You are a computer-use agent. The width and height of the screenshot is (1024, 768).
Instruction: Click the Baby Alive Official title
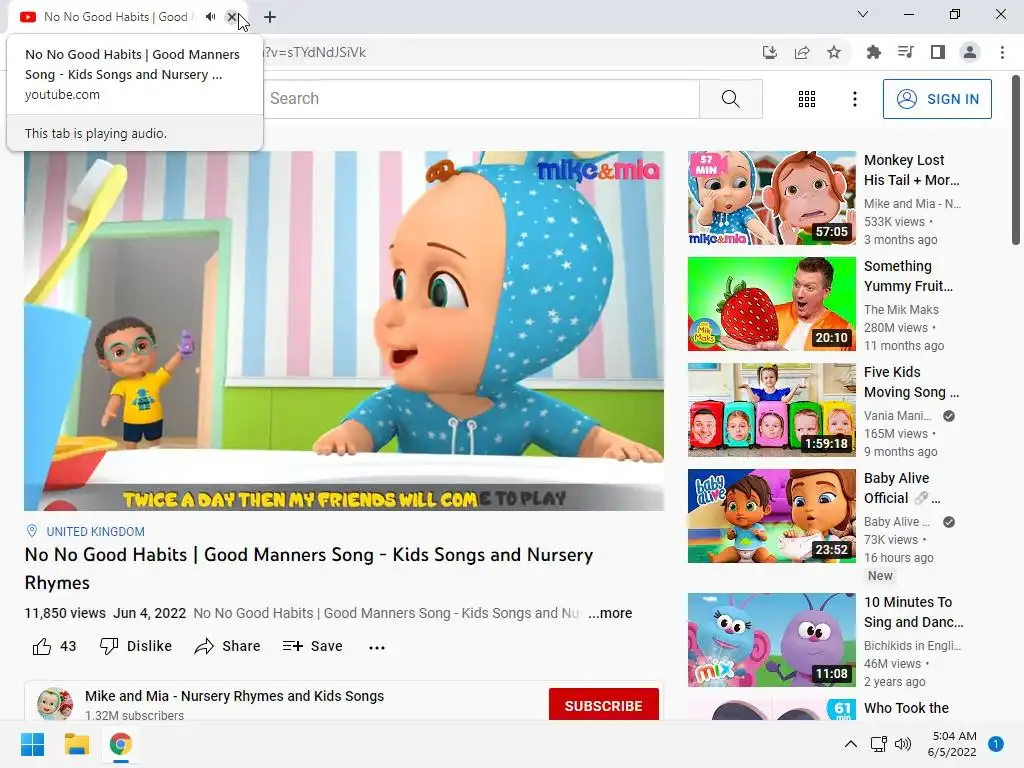tap(903, 488)
